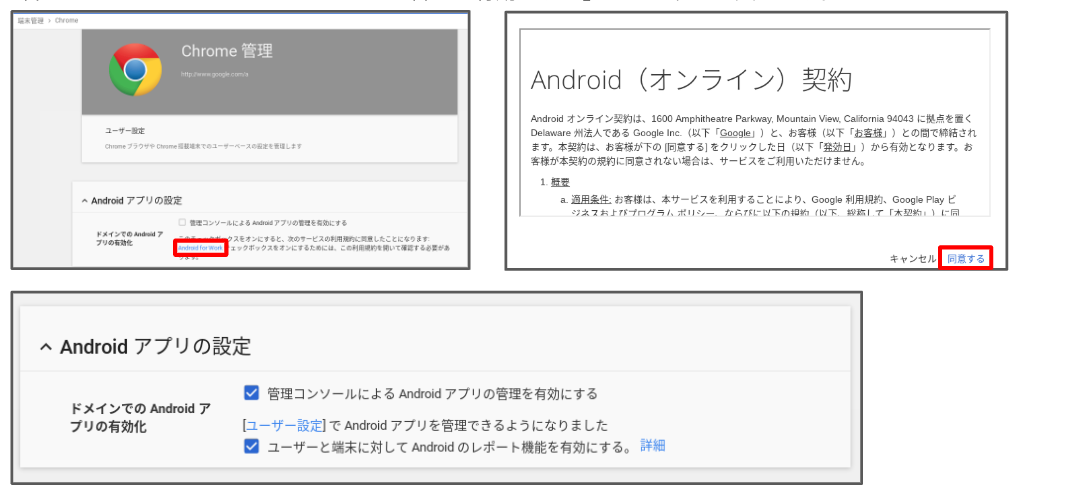Viewport: 1086px width, 497px height.
Task: Collapse small Android アプリの設定 chevron in Chrome screenshot
Action: coord(85,201)
